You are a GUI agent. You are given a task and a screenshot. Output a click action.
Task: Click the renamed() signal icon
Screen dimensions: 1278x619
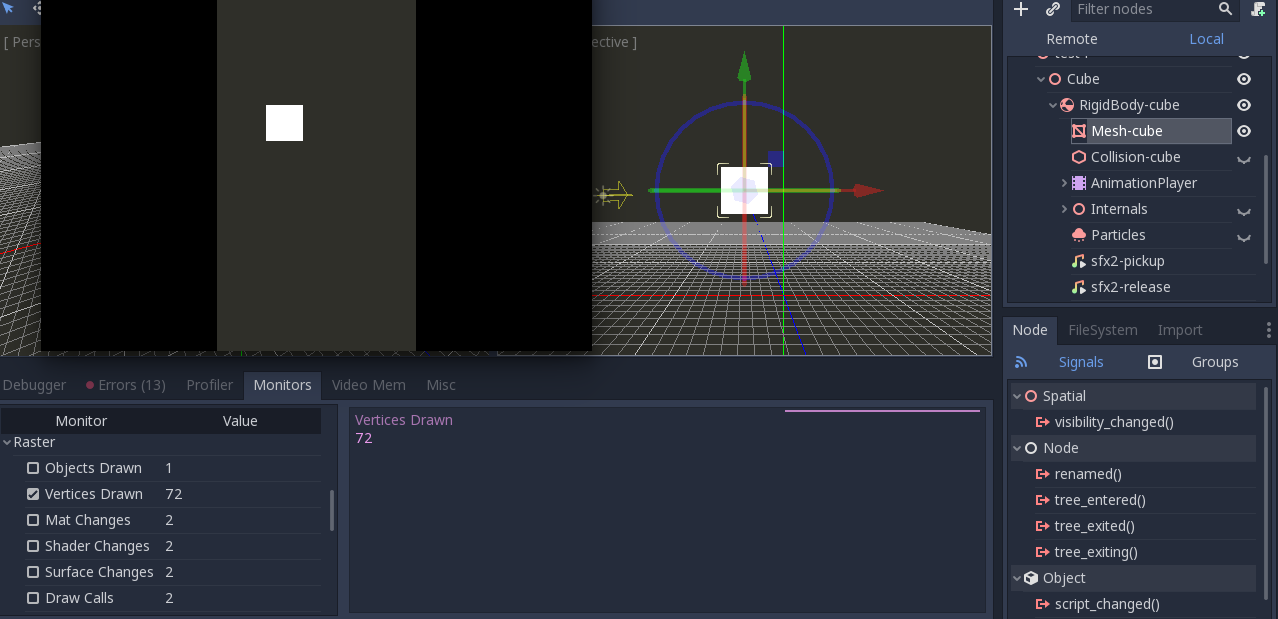click(1043, 474)
